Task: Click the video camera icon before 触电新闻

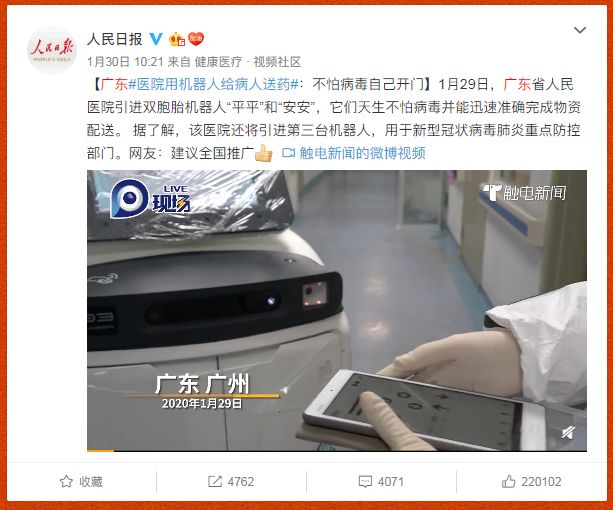Action: coord(289,153)
